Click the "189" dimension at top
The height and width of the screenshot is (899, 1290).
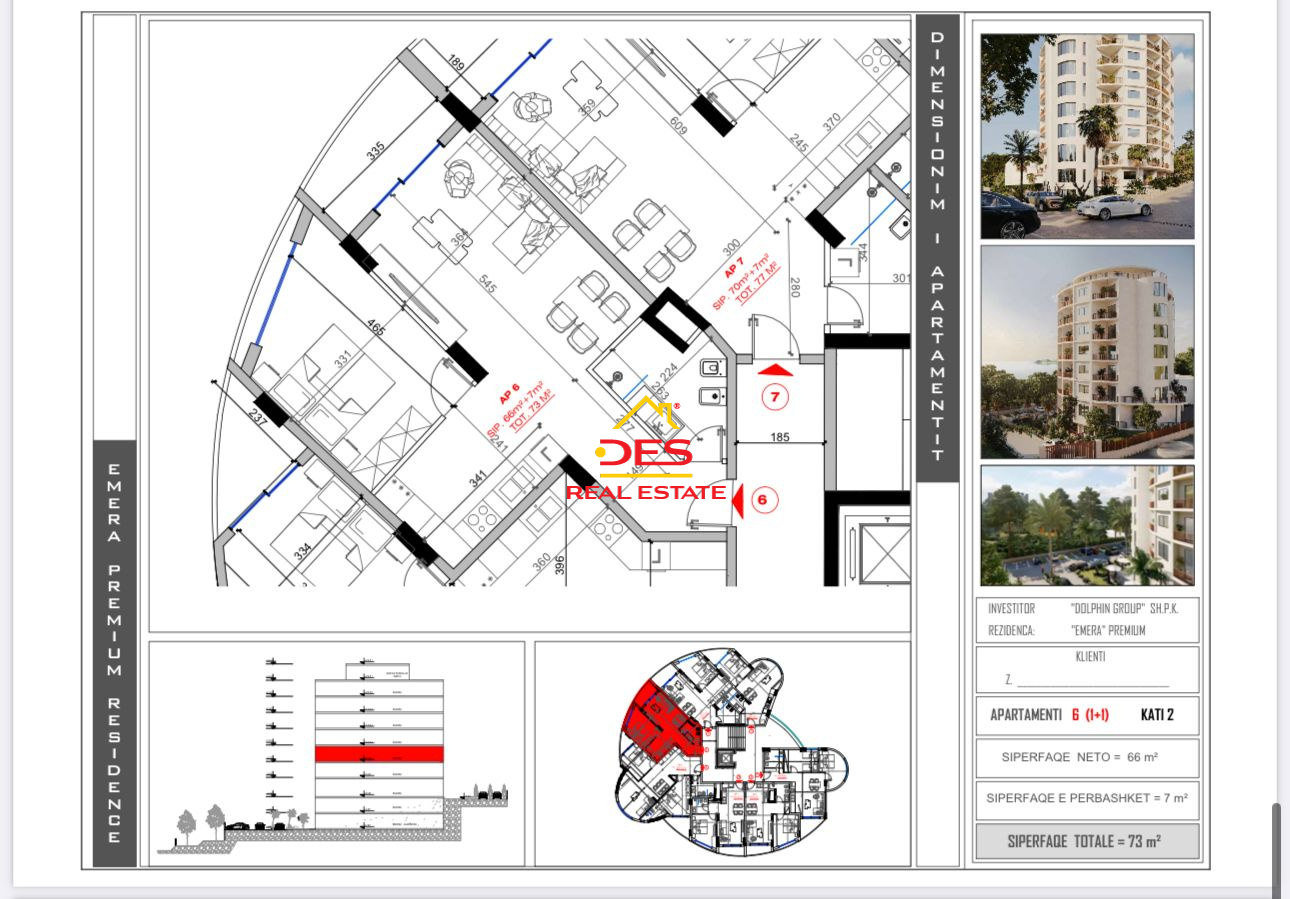[x=456, y=65]
